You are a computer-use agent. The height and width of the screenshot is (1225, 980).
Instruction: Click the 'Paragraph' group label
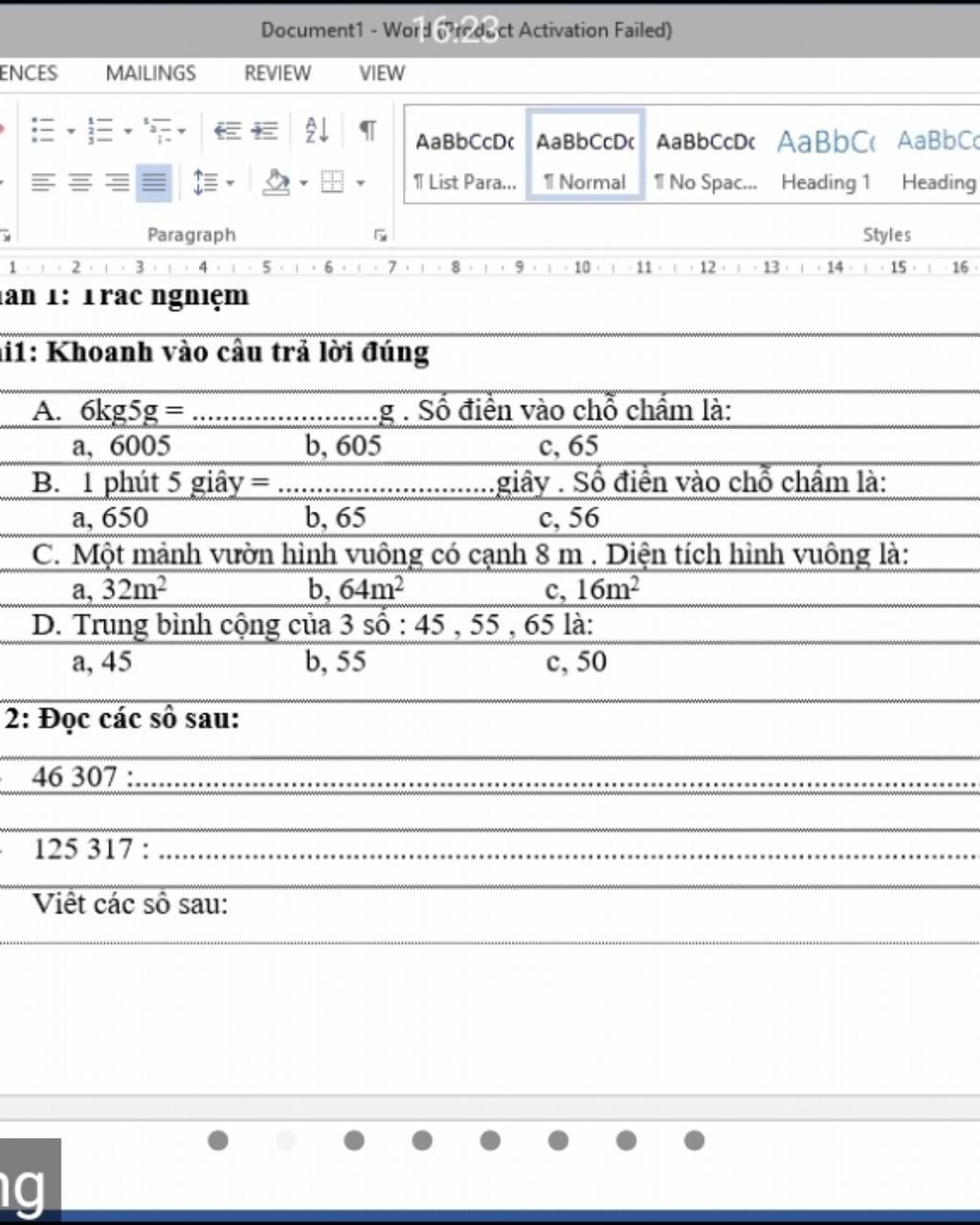(x=191, y=234)
